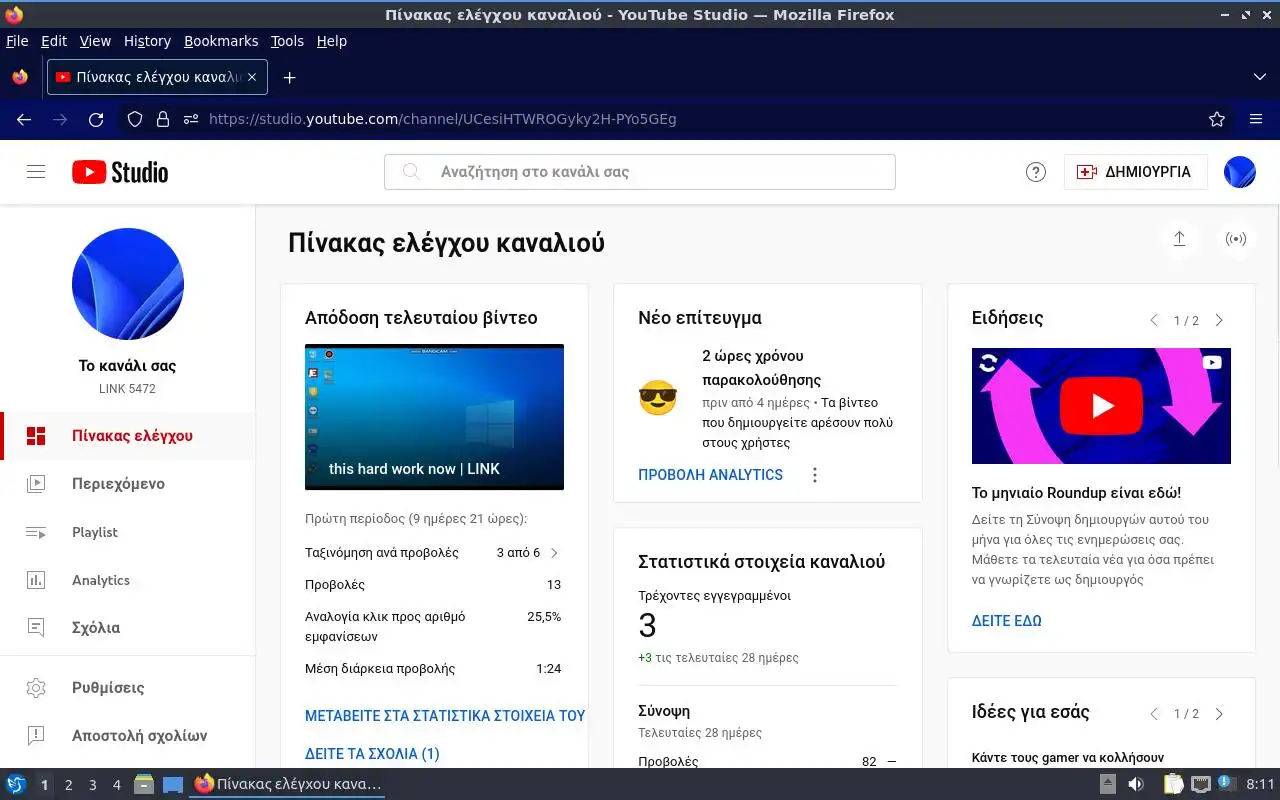Click ΔΕΙΤΕ ΤΑ ΣΧΟΛΙΑ (1) link
Viewport: 1280px width, 800px height.
[372, 754]
